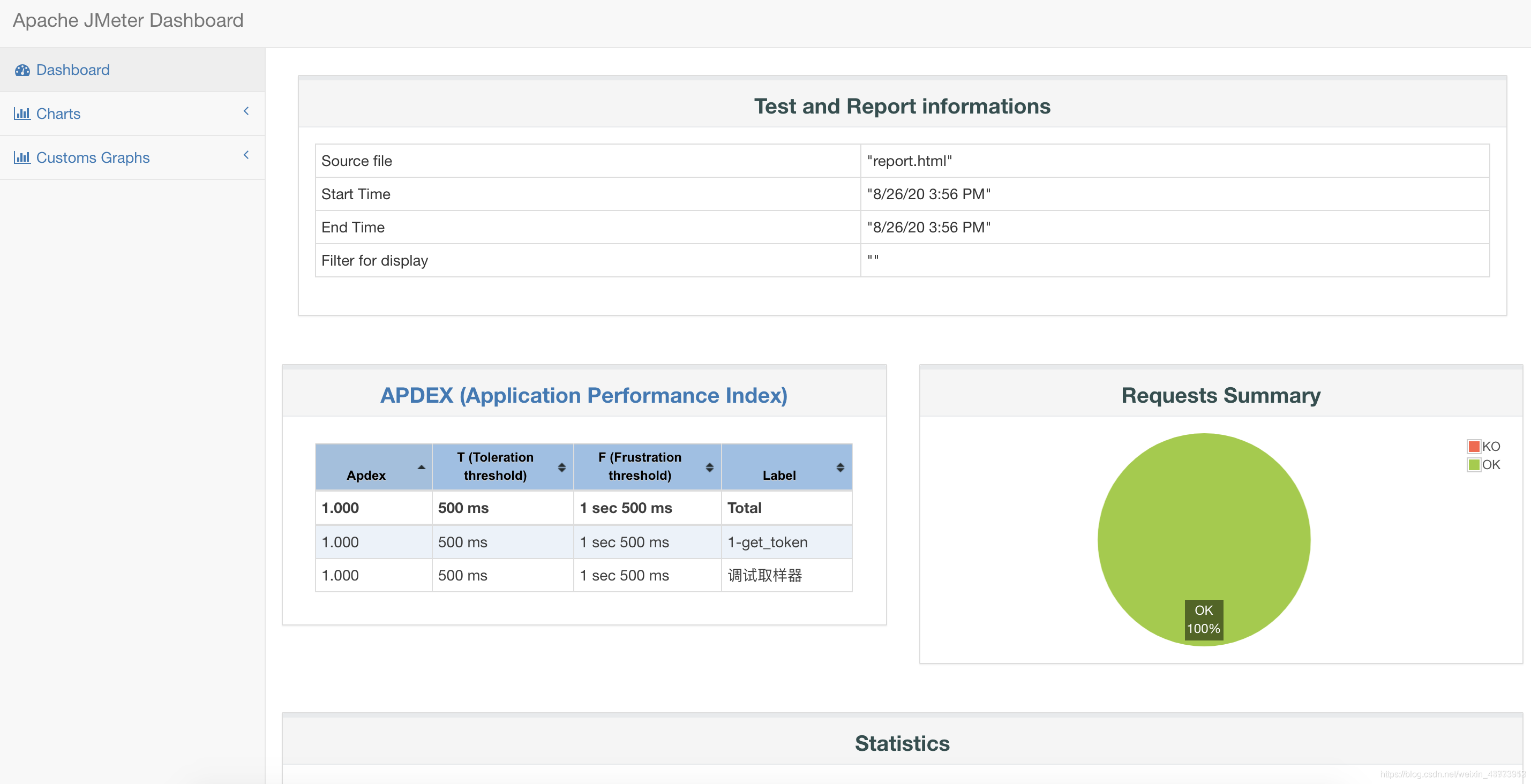Sort by Label column arrows
This screenshot has height=784, width=1531.
coord(840,468)
